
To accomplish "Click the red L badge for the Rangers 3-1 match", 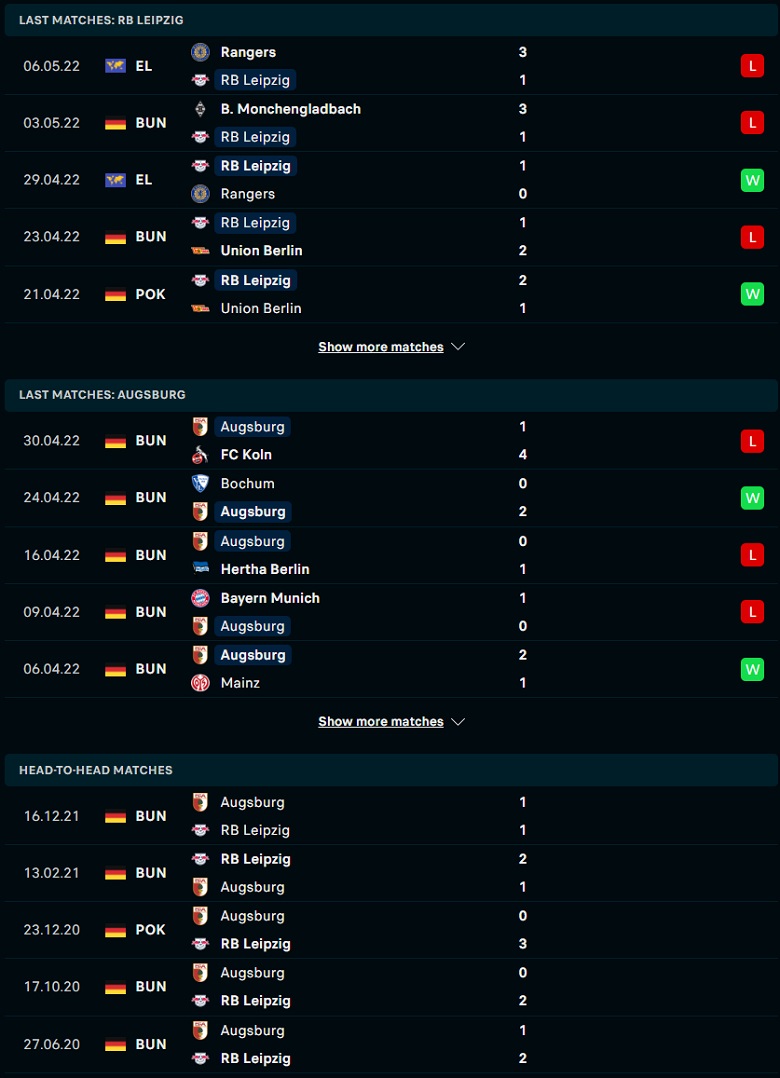I will click(x=753, y=66).
